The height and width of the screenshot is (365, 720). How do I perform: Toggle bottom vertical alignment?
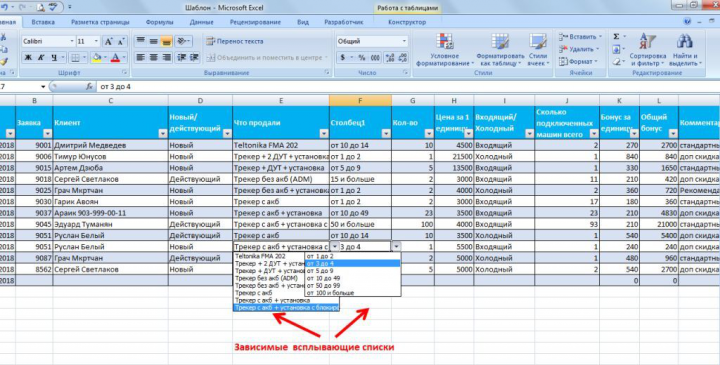[x=166, y=41]
